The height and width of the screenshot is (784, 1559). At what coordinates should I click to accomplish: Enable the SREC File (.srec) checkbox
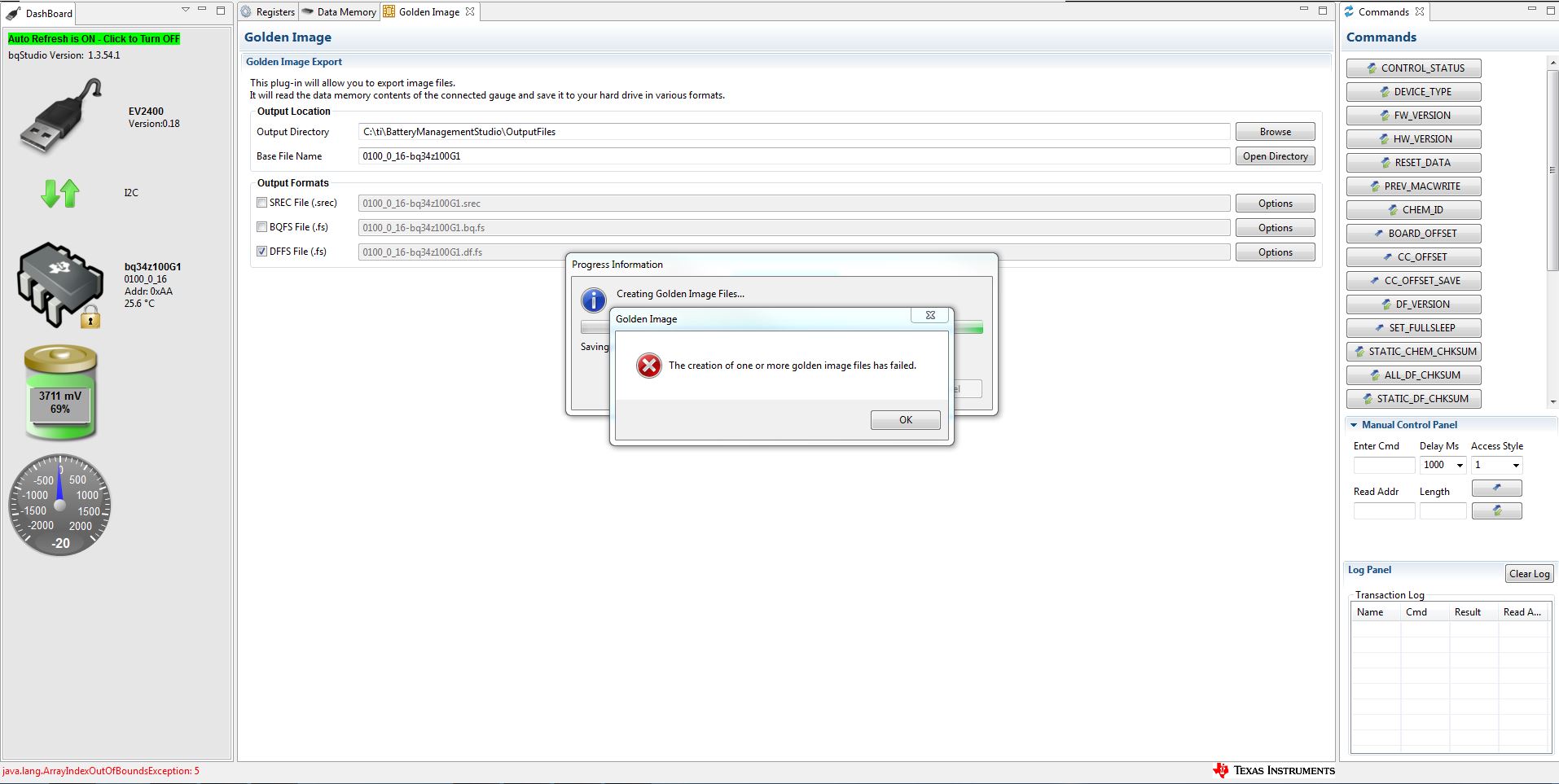point(261,203)
